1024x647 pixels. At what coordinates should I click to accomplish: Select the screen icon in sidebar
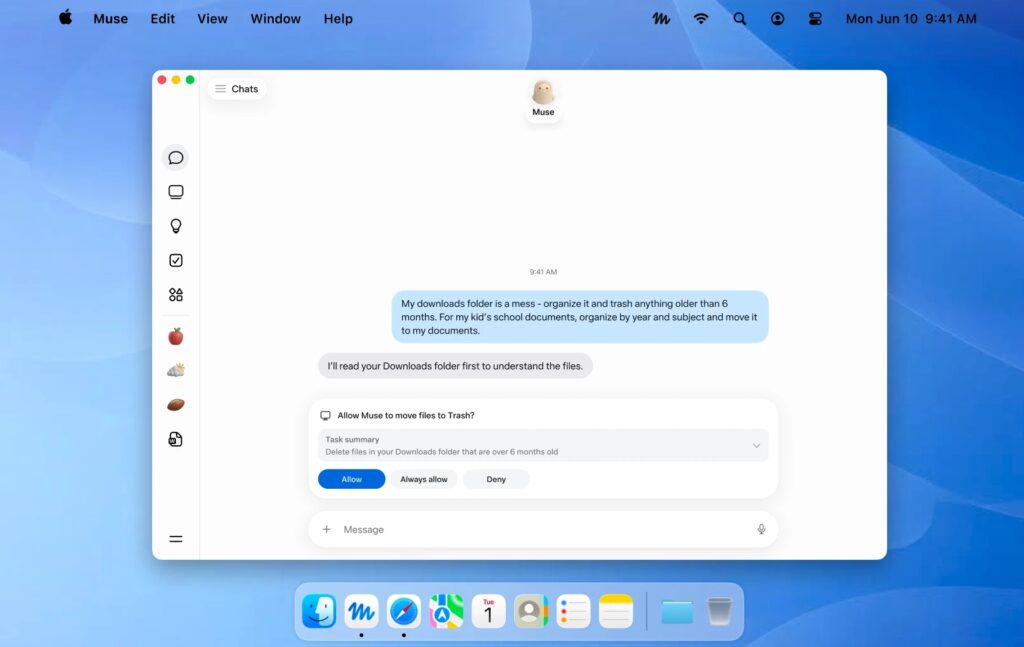pos(176,192)
